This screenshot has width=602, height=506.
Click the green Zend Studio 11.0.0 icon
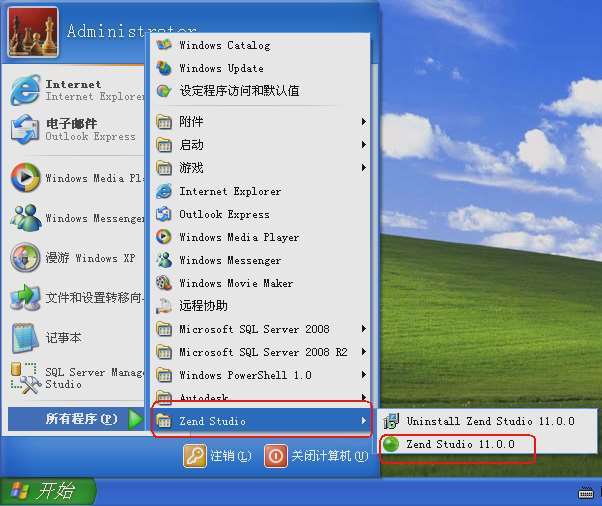[x=391, y=444]
